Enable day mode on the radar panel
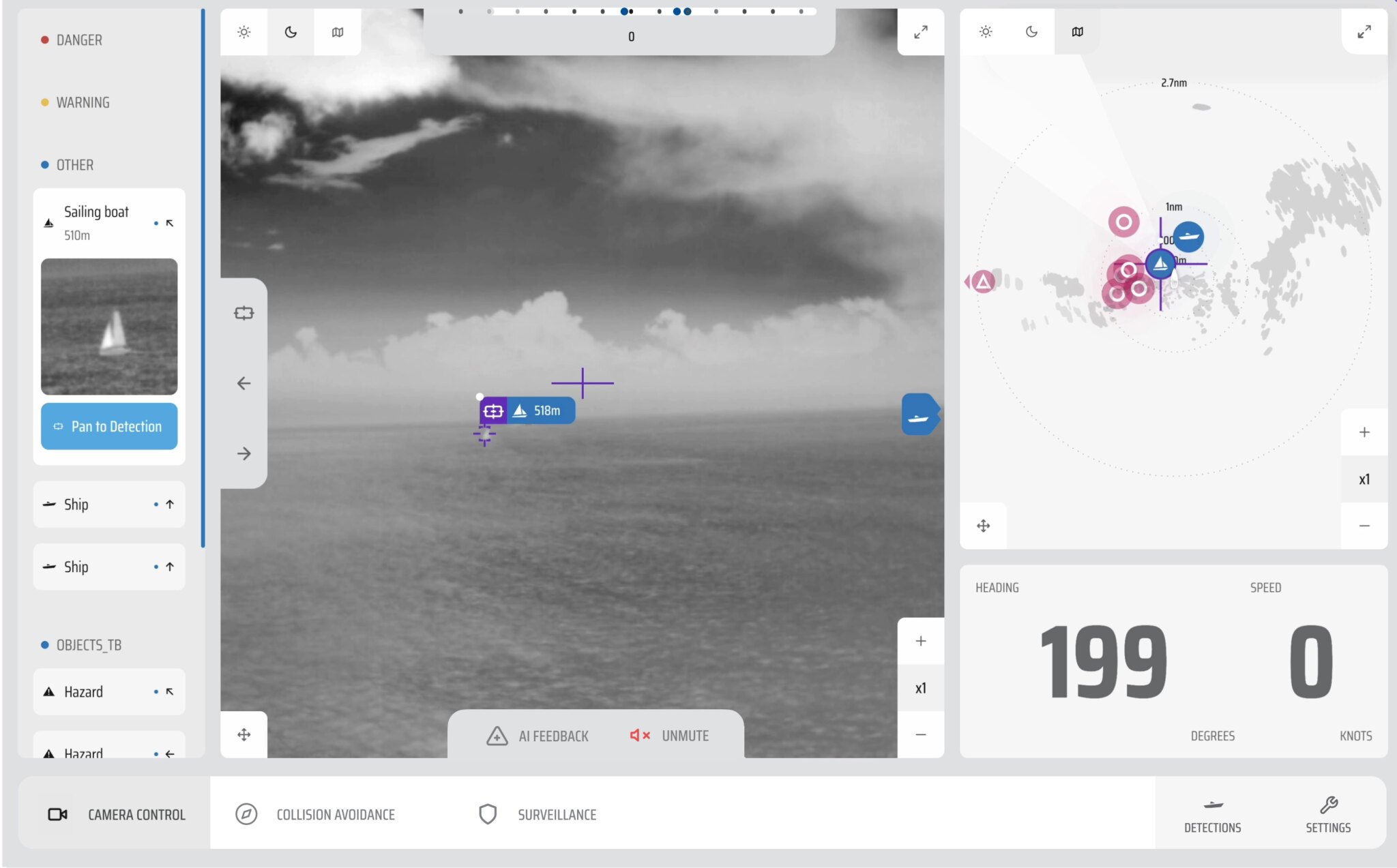1397x868 pixels. [x=984, y=31]
